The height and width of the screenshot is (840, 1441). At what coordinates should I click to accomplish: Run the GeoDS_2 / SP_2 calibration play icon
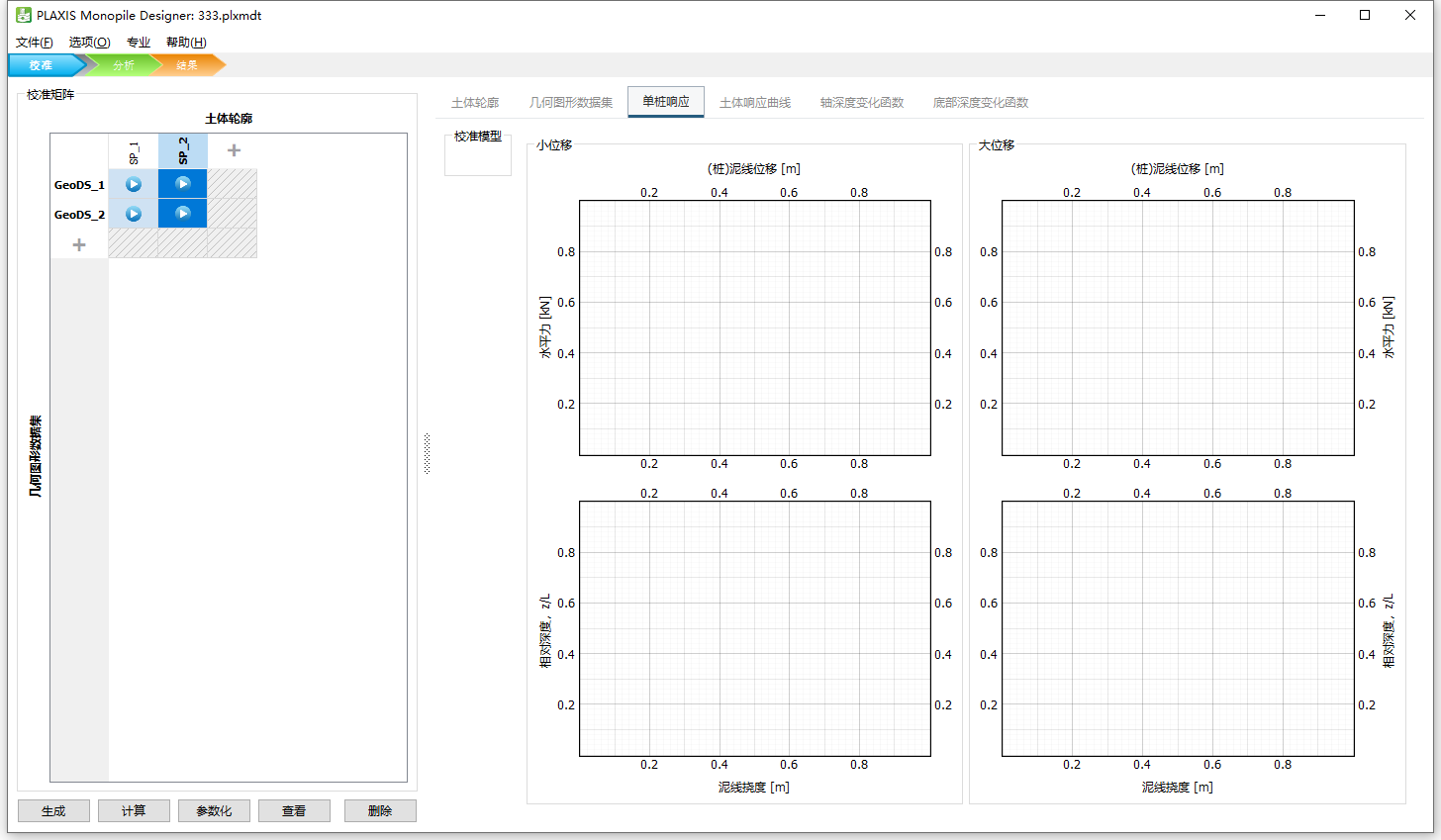(183, 213)
